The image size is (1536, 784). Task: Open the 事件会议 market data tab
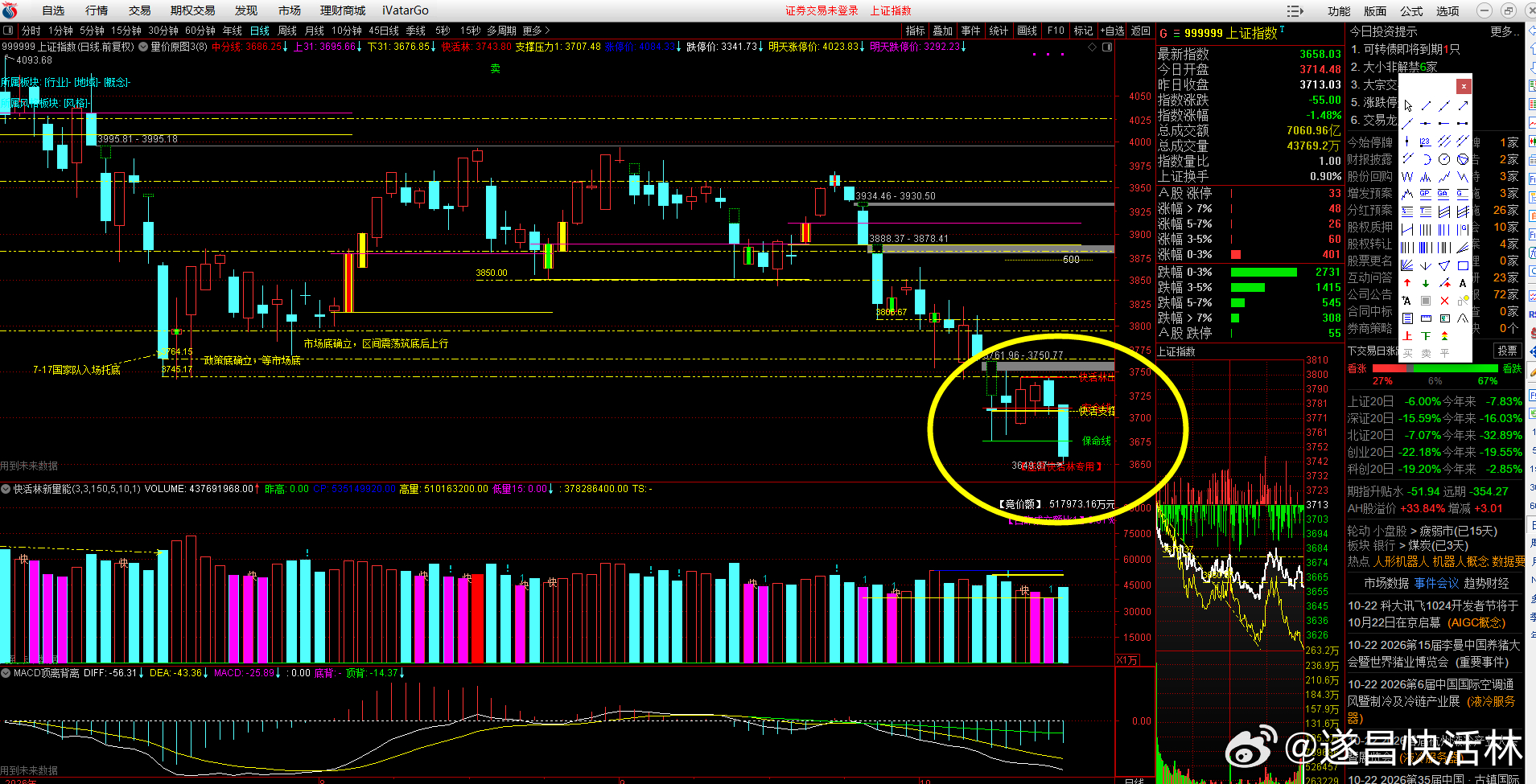coord(1436,583)
